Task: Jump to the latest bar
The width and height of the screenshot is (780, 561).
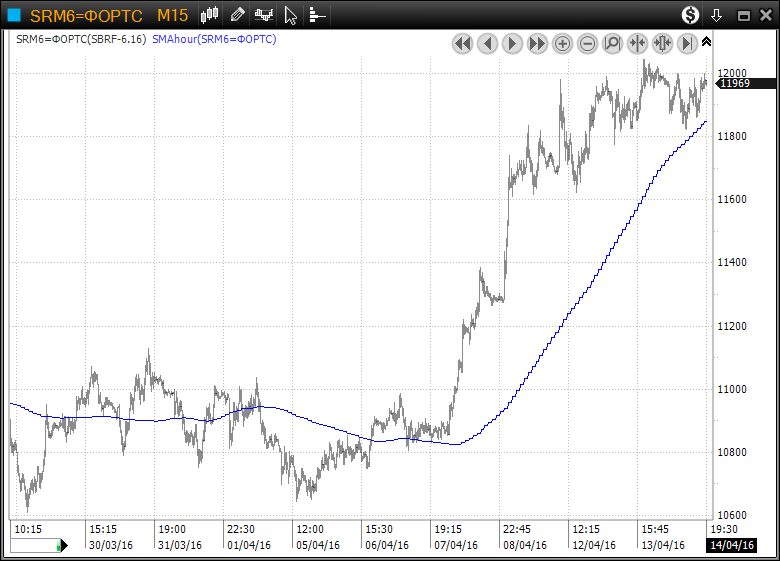Action: point(687,43)
